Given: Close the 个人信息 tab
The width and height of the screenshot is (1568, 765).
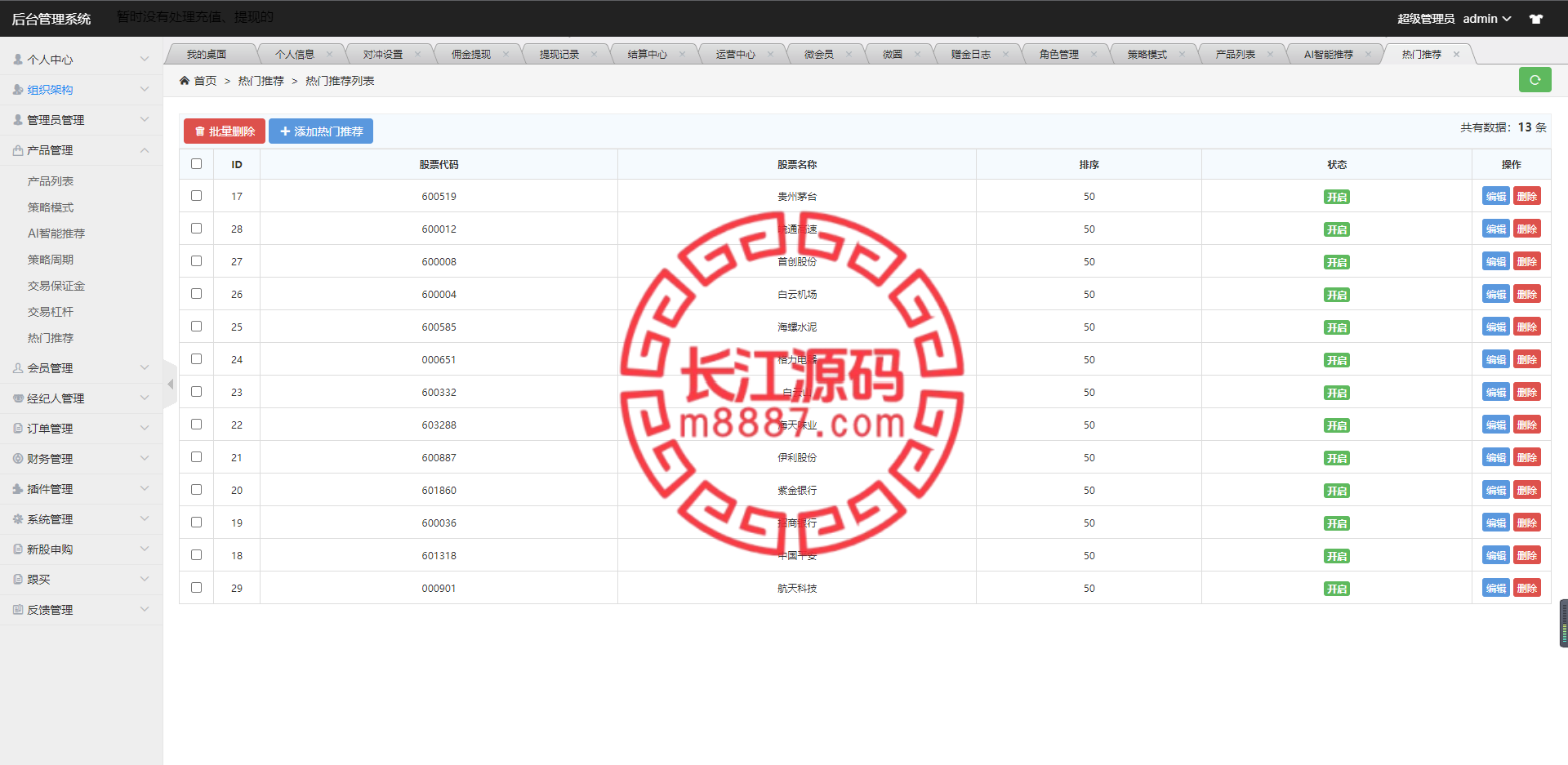Looking at the screenshot, I should point(329,55).
